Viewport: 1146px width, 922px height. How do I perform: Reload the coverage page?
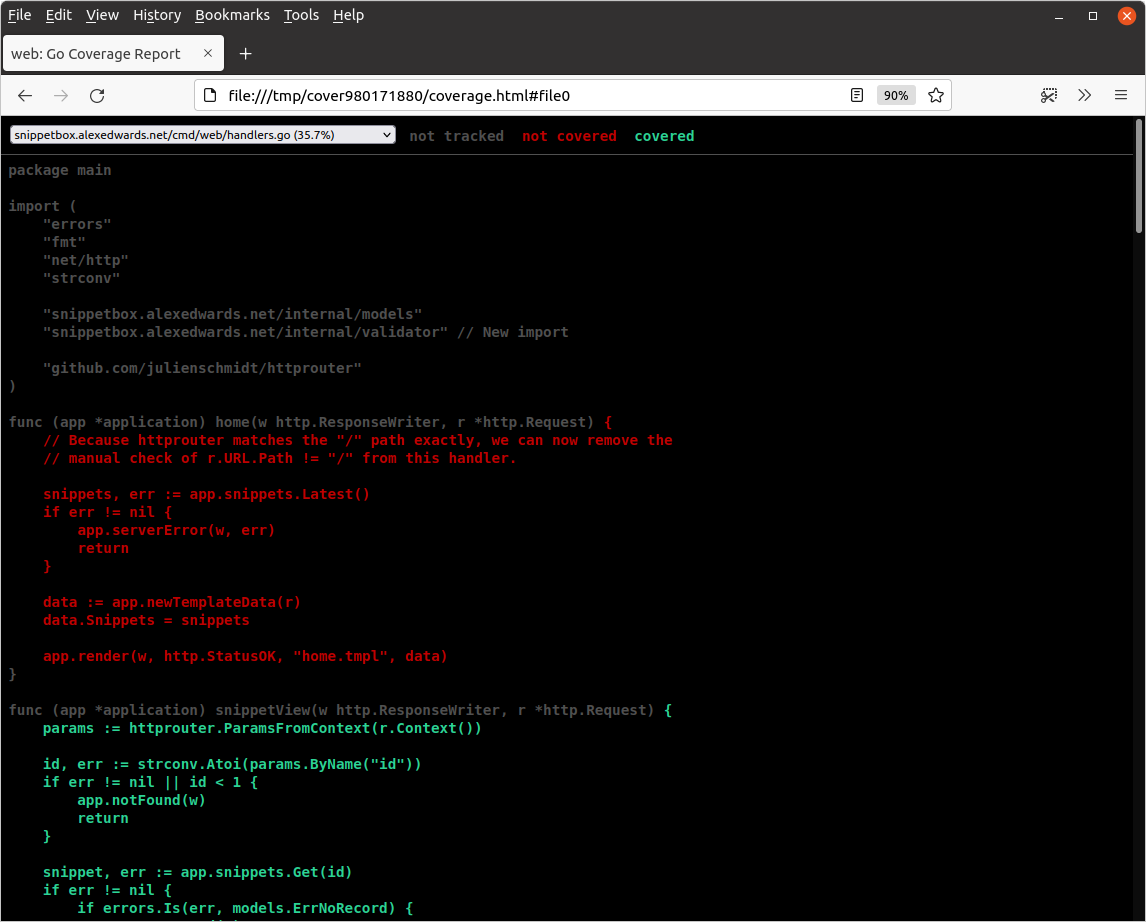[97, 95]
